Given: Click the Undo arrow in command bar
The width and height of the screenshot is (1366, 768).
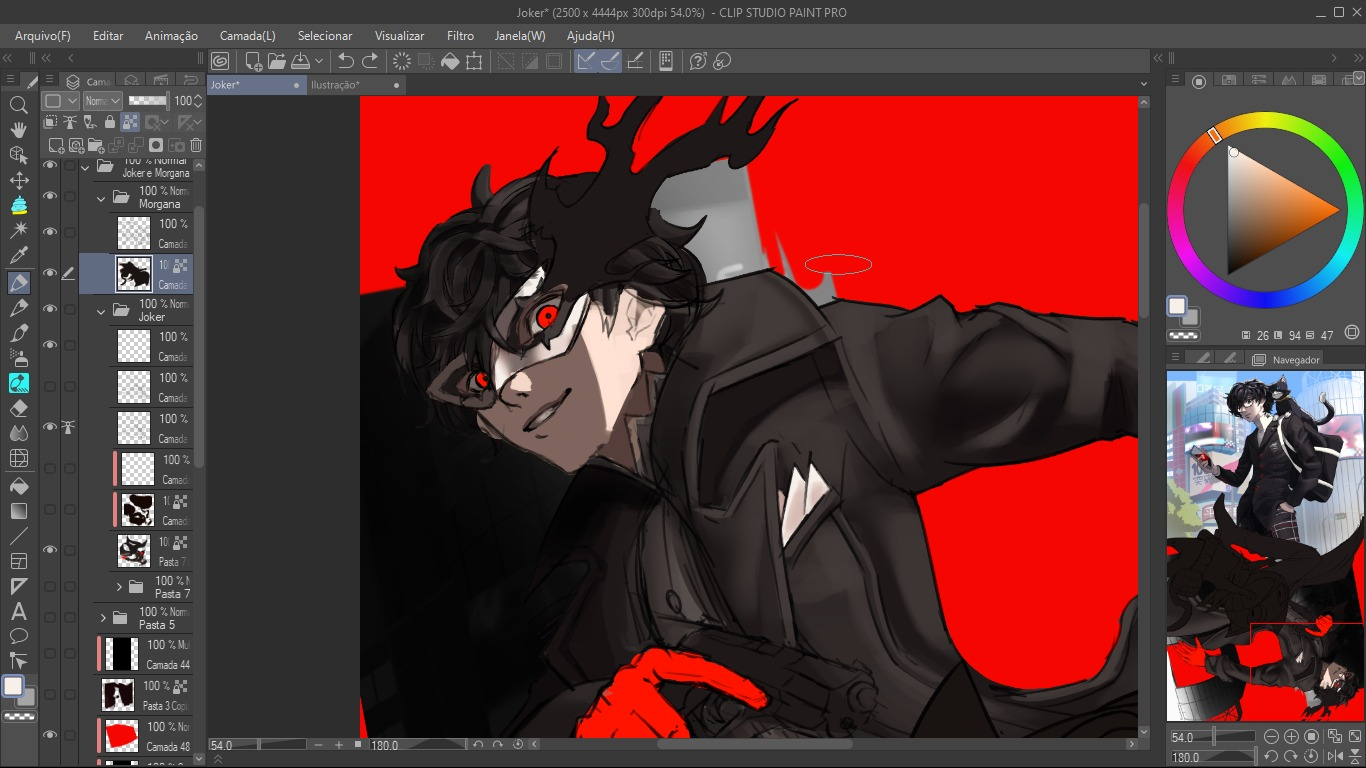Looking at the screenshot, I should (346, 61).
